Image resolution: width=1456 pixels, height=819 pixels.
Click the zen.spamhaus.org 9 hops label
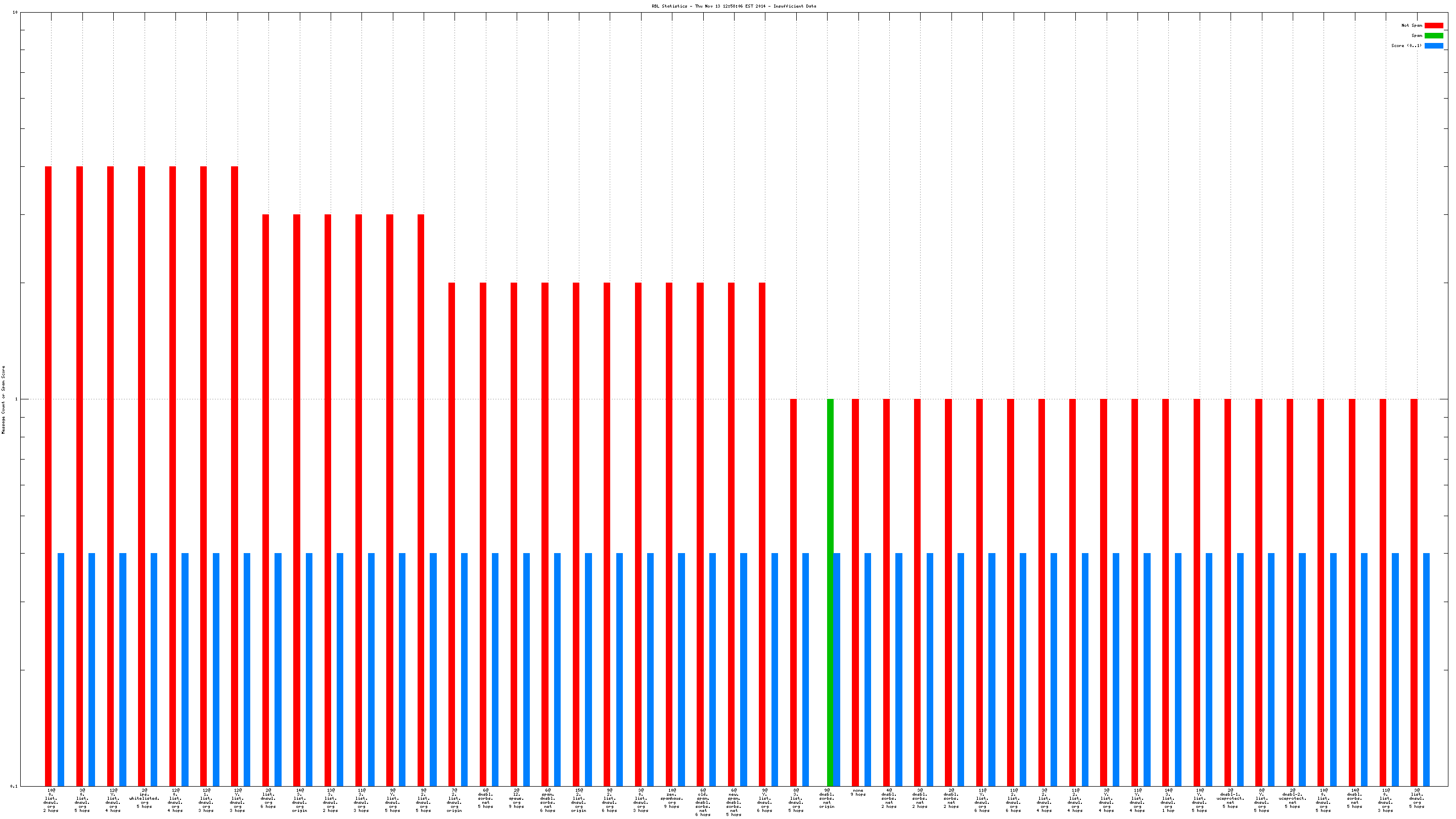point(671,798)
